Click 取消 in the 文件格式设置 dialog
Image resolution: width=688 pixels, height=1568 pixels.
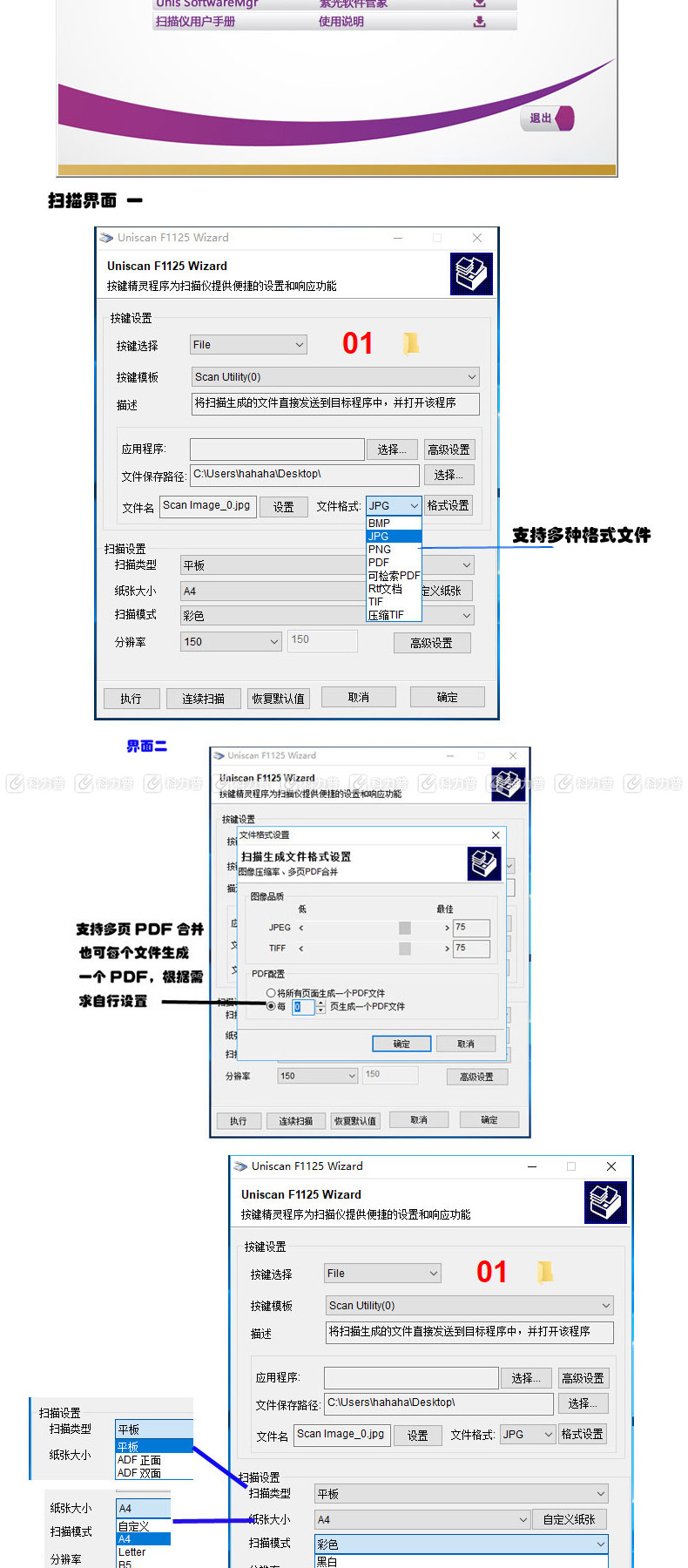[x=466, y=1044]
